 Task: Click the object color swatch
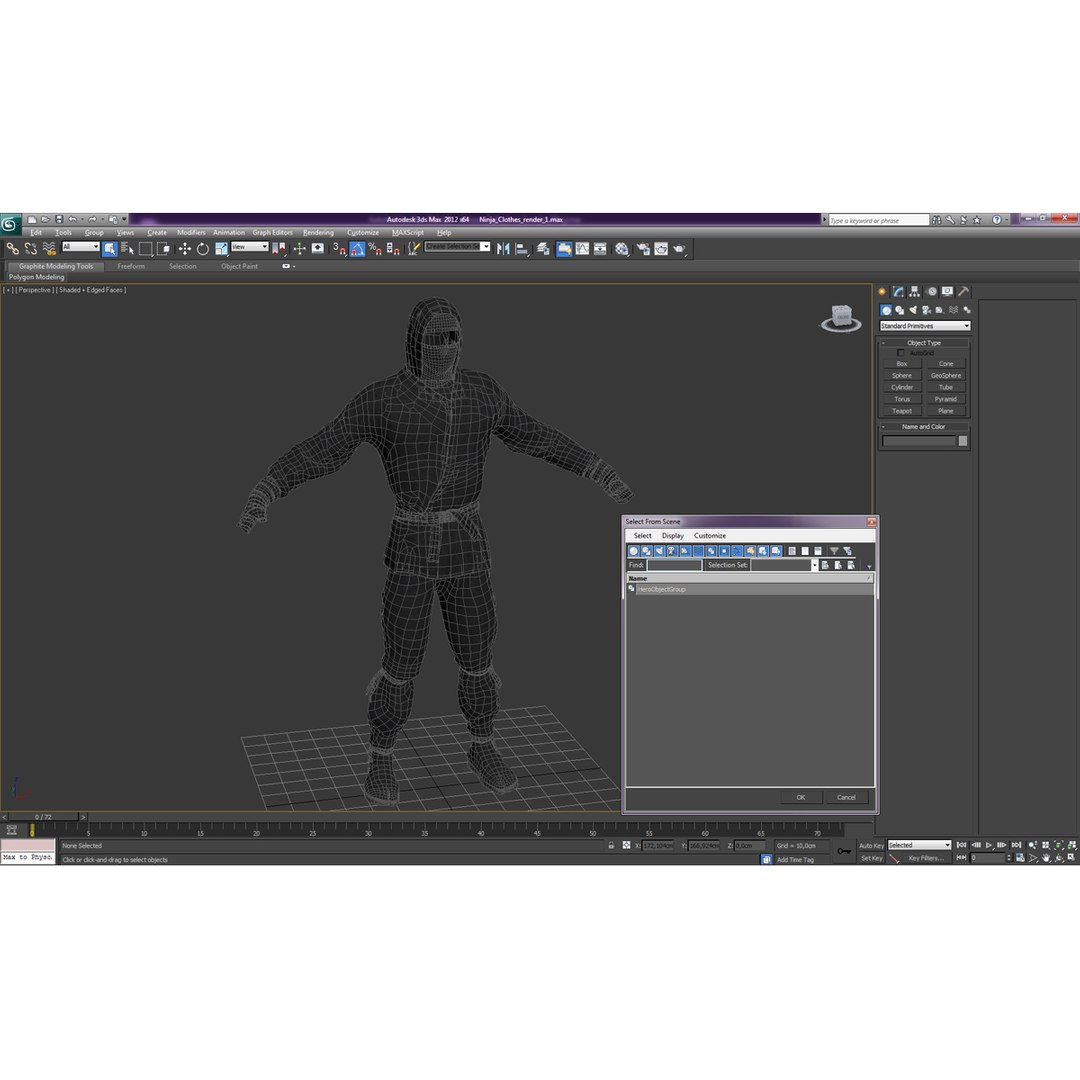[x=963, y=441]
